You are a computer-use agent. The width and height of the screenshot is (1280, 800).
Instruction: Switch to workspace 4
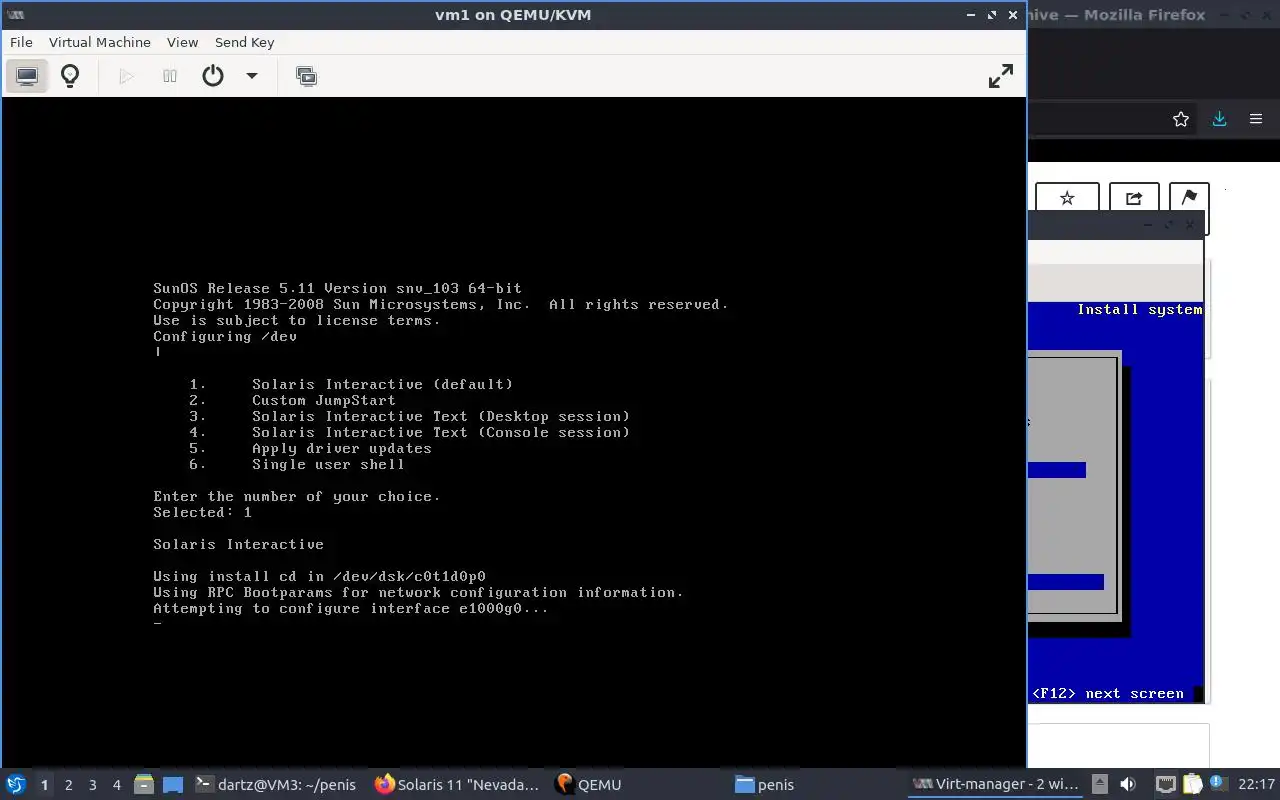pos(117,785)
